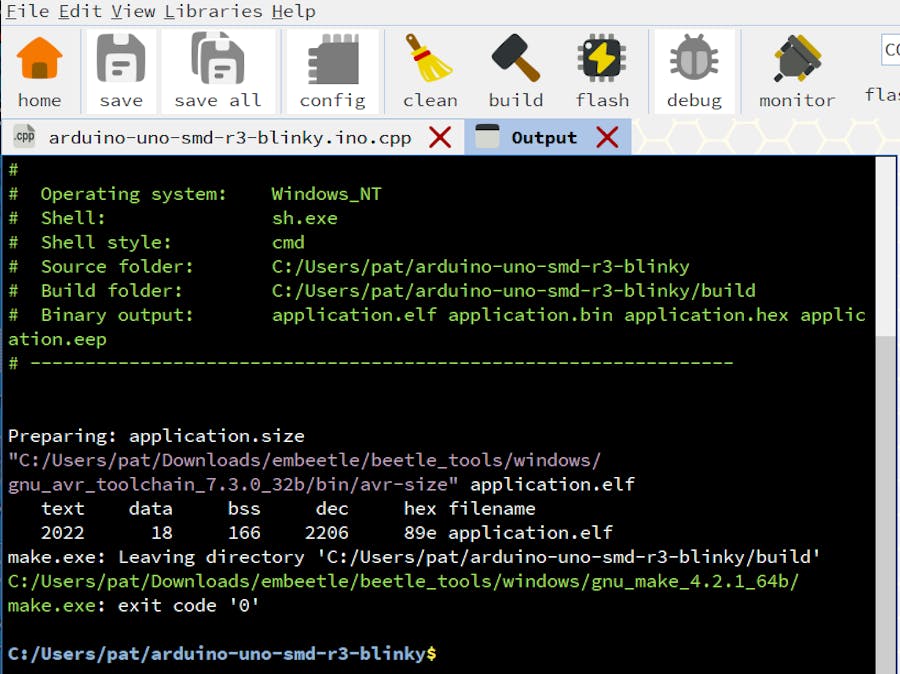Open the serial monitor icon
Viewport: 900px width, 674px height.
coord(797,62)
